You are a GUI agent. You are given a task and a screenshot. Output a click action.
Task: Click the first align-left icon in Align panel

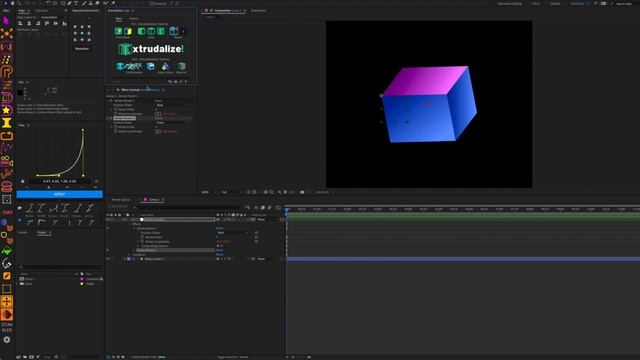click(x=20, y=24)
